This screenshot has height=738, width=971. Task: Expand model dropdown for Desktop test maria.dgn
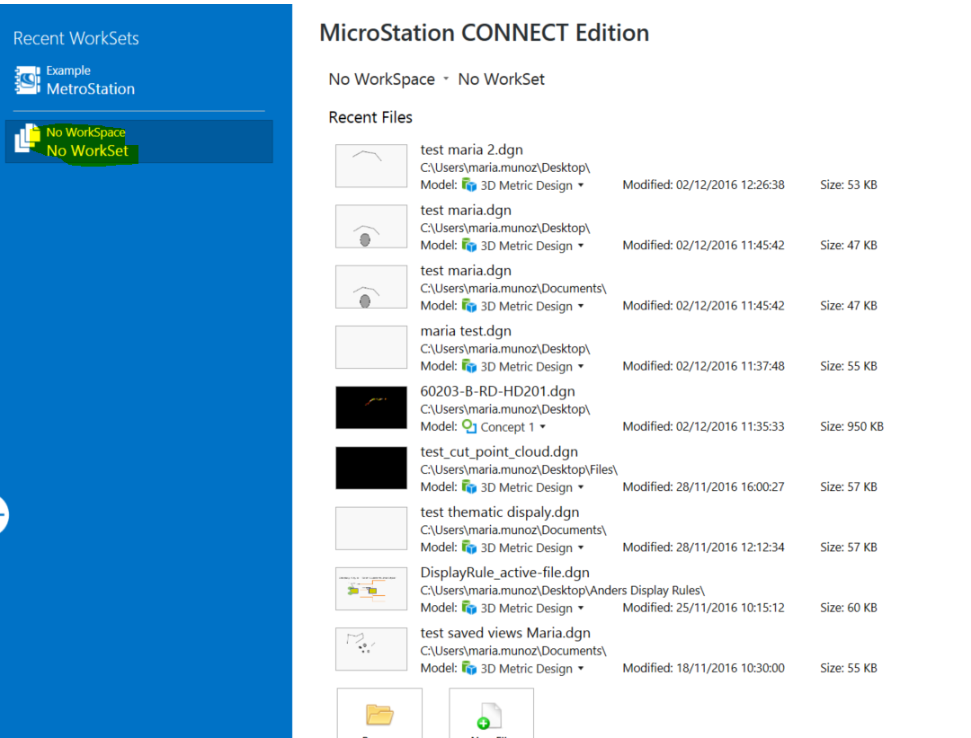pyautogui.click(x=581, y=246)
